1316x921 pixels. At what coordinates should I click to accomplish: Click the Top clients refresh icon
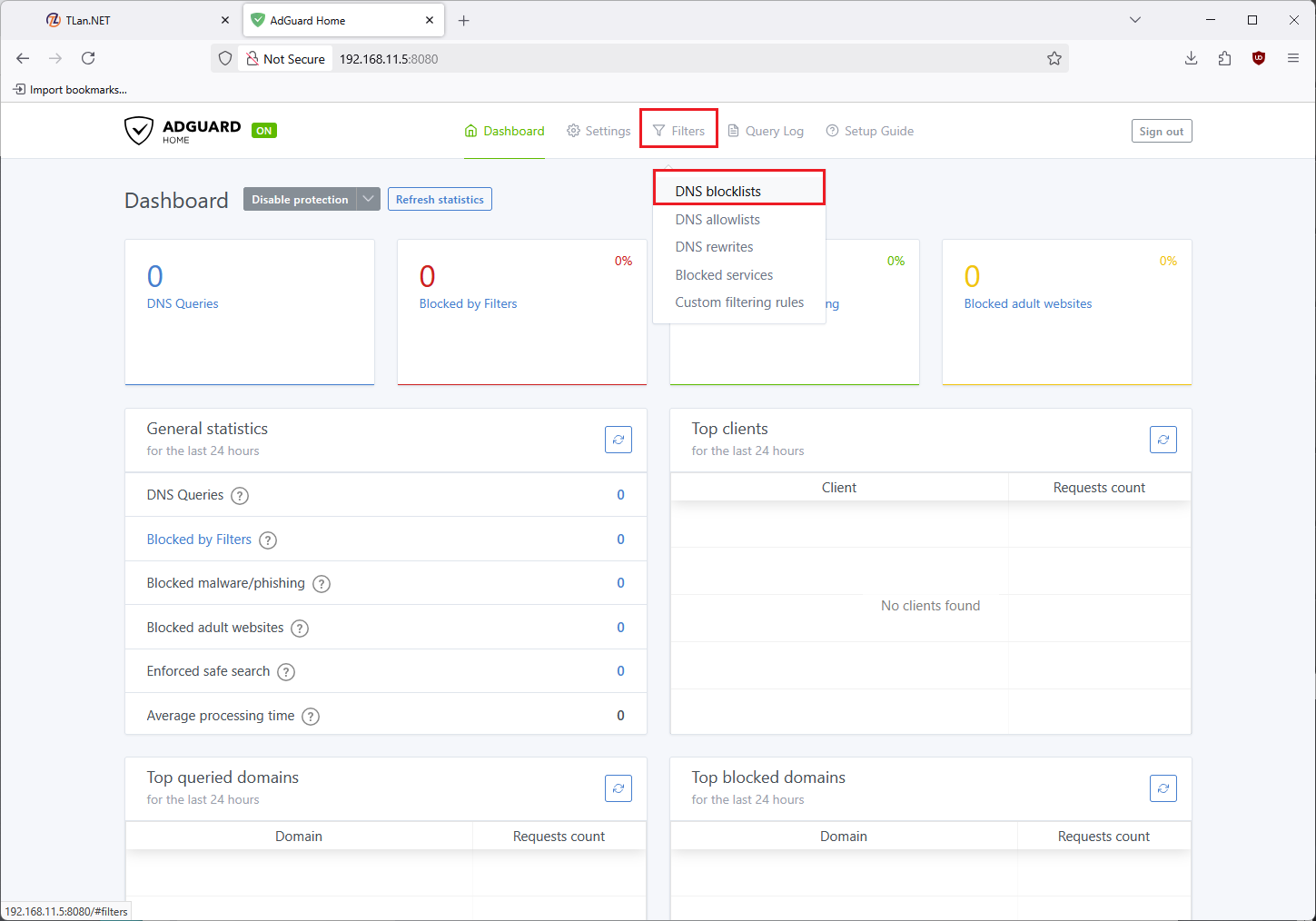click(x=1163, y=440)
